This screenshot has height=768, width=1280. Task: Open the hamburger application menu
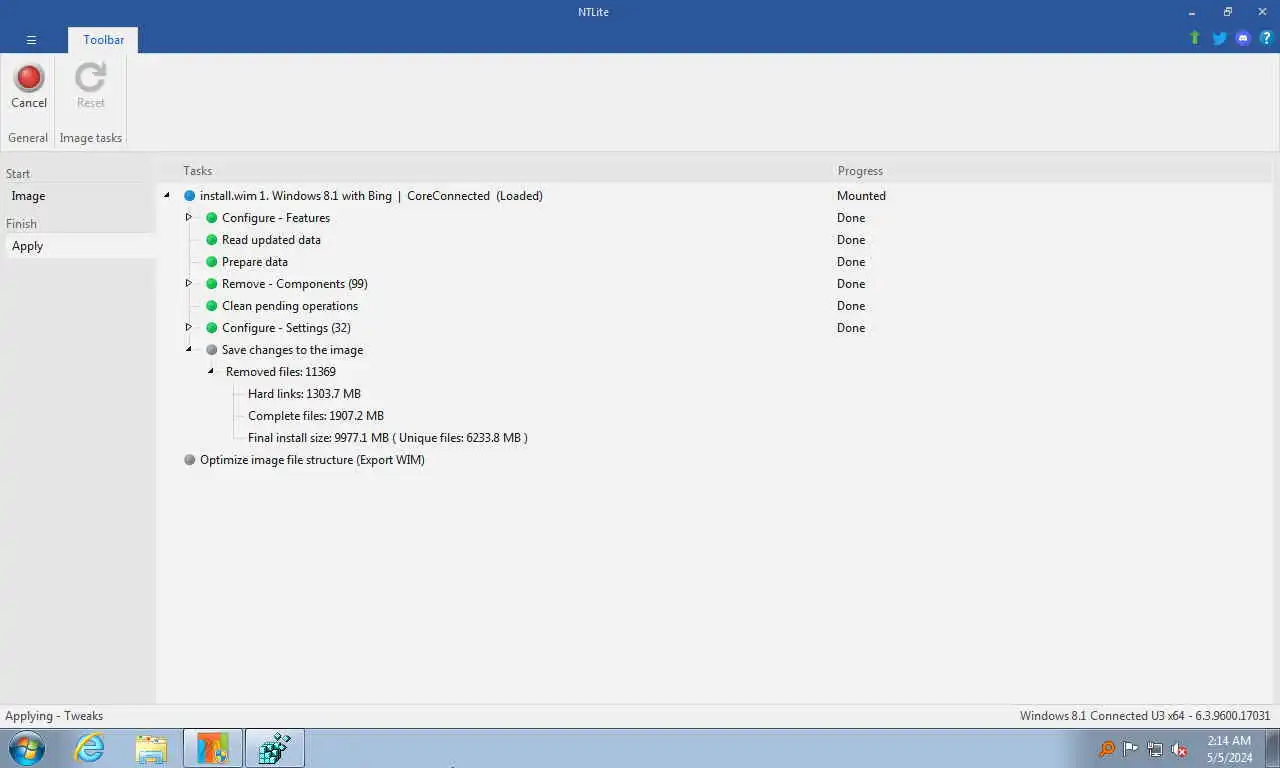pyautogui.click(x=31, y=40)
